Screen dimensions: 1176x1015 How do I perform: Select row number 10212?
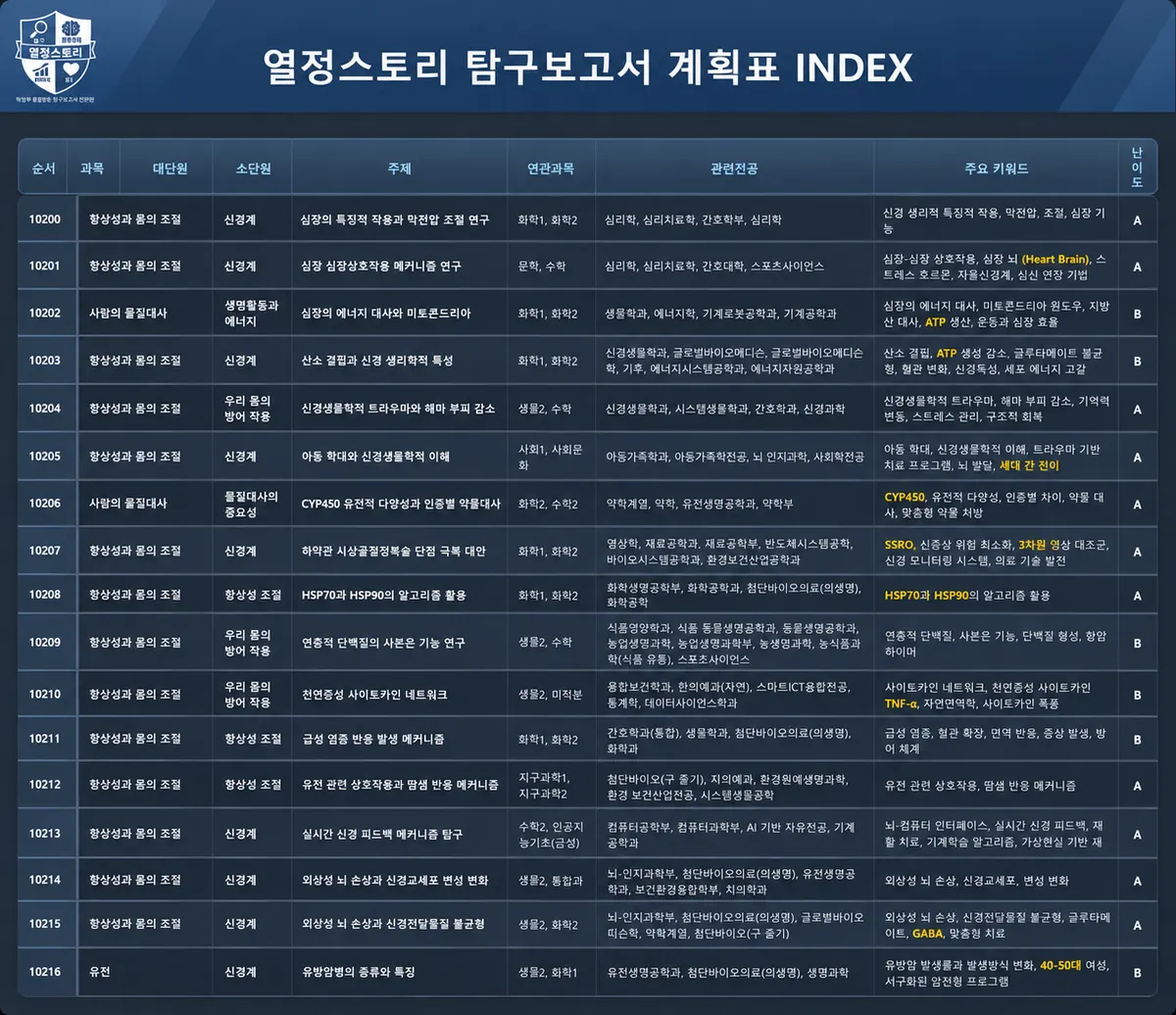[x=45, y=785]
